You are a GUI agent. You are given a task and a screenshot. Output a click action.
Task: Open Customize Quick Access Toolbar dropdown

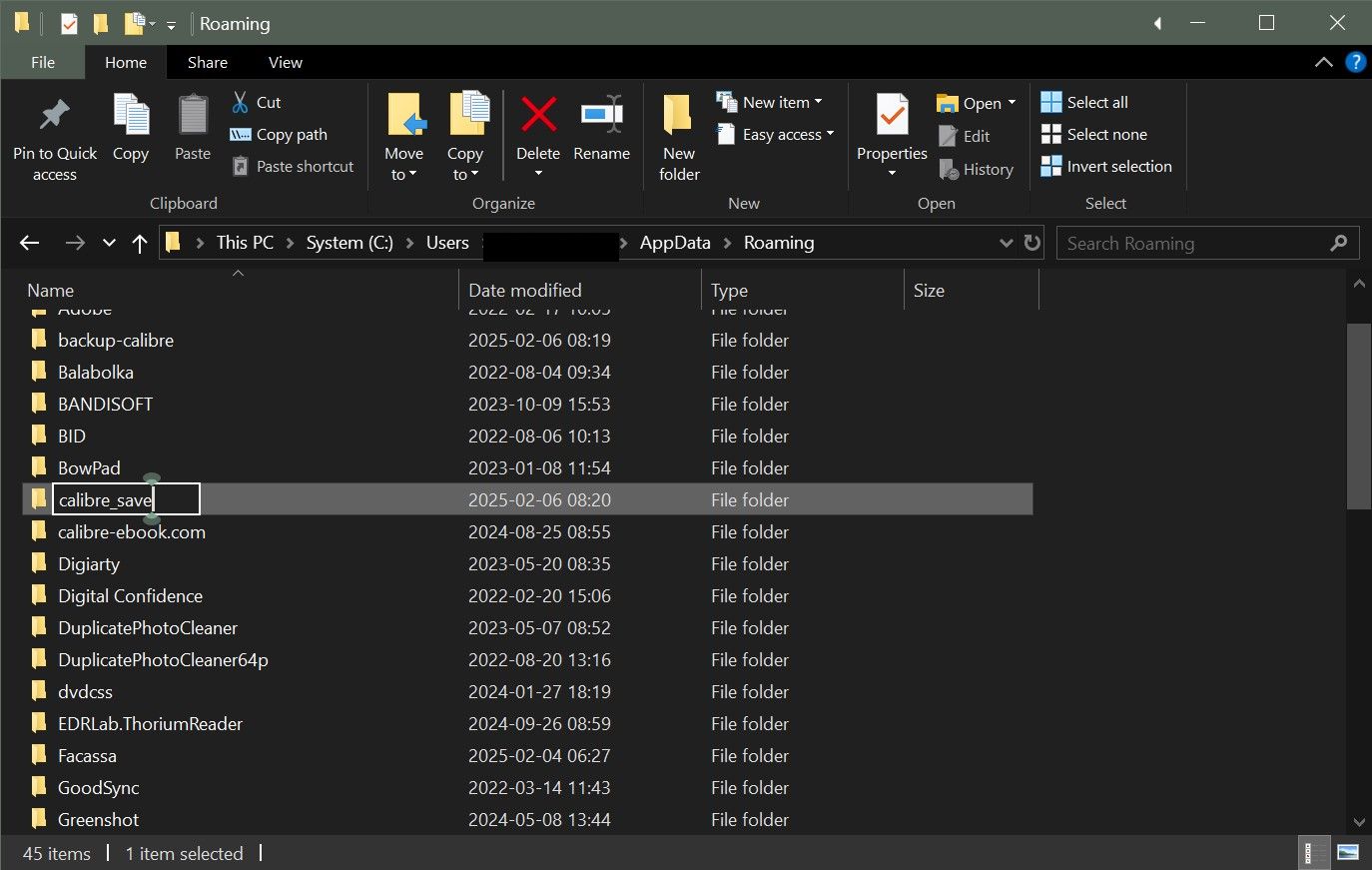(x=171, y=23)
